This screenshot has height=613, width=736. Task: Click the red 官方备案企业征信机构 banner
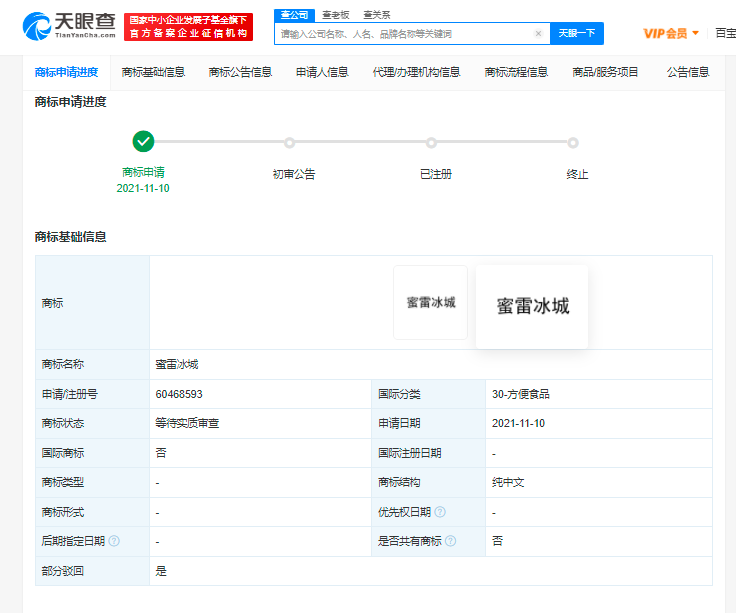[188, 27]
